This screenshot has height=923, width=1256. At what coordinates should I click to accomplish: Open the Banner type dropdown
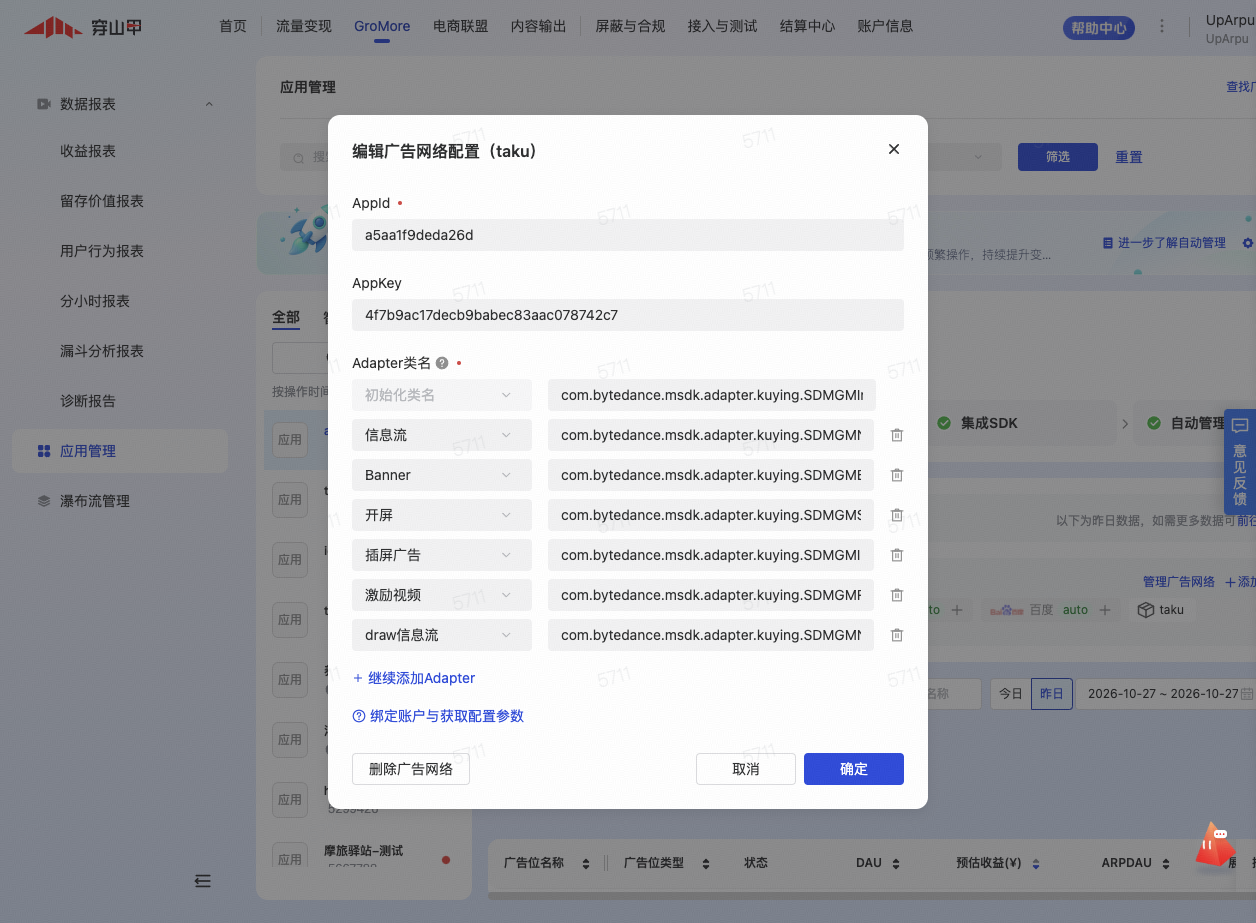coord(442,475)
